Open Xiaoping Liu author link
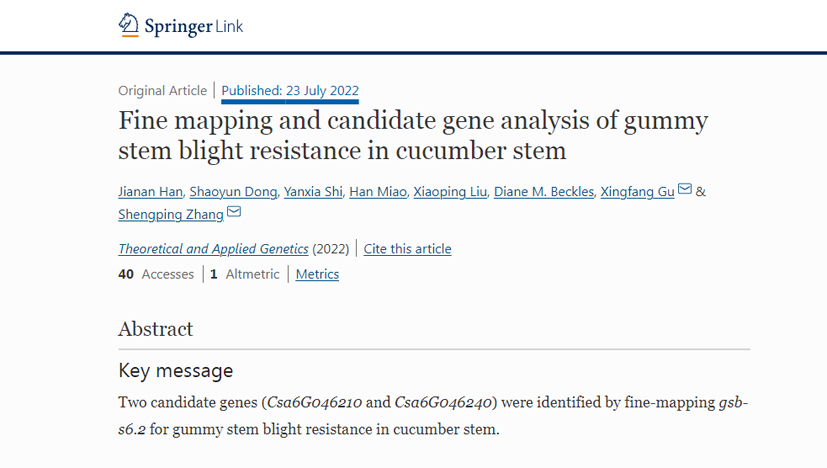Screen dimensions: 827x468 click(x=450, y=192)
